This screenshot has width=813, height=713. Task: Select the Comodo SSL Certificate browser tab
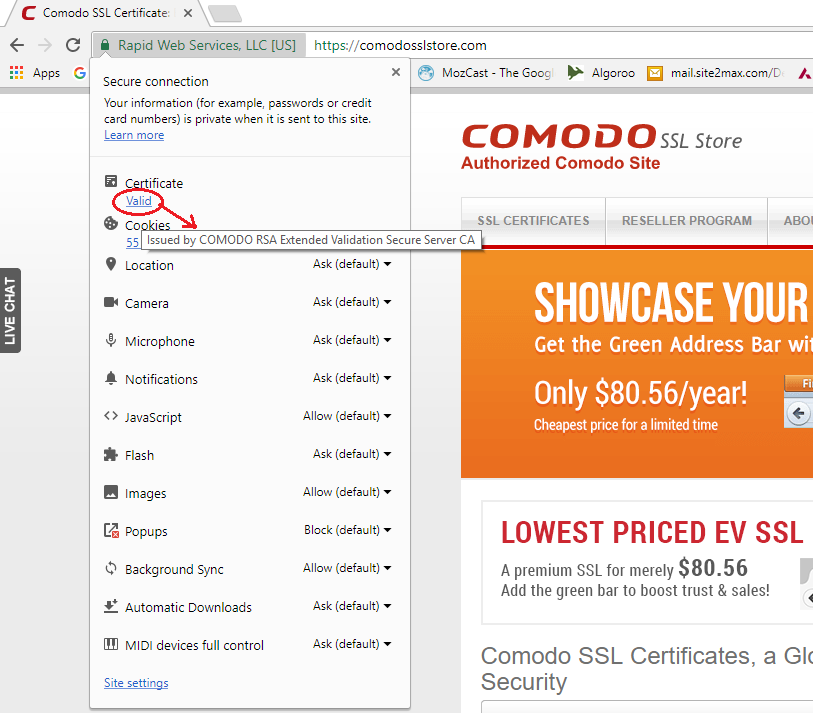[106, 13]
